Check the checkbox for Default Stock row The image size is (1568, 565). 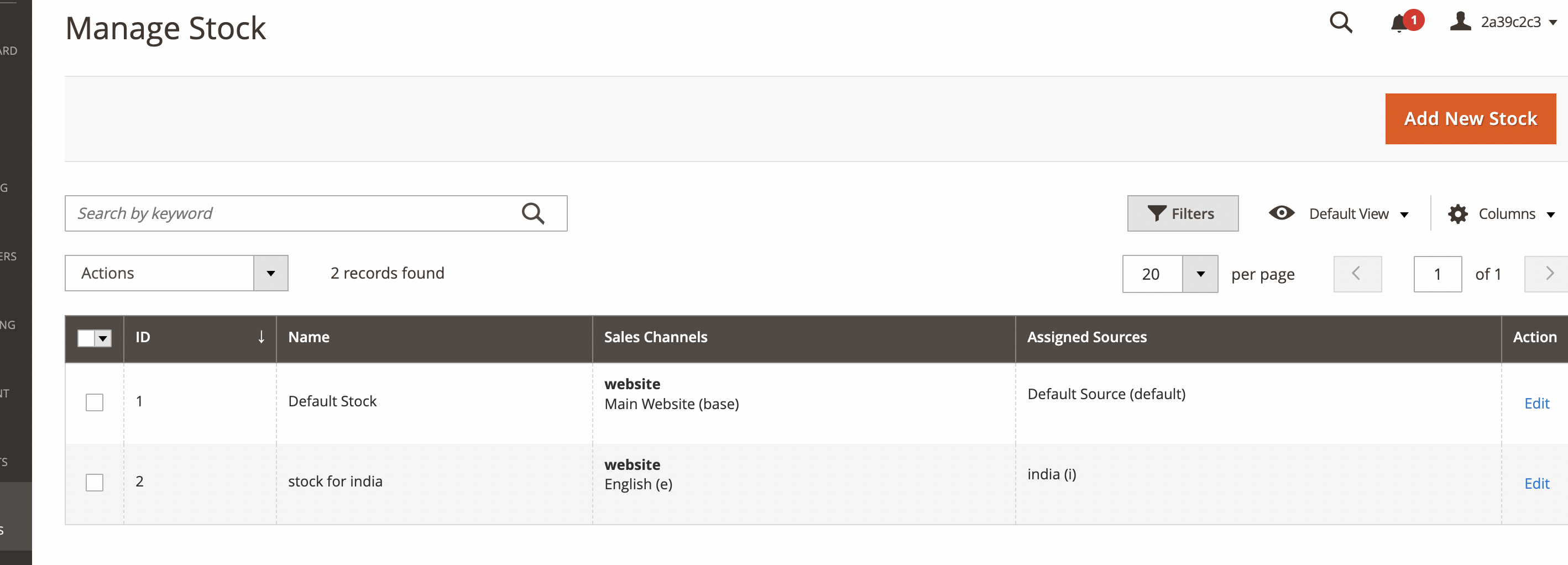click(x=95, y=402)
